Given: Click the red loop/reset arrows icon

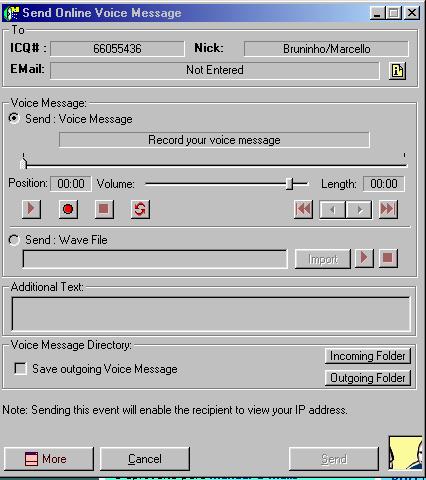Looking at the screenshot, I should [x=140, y=209].
